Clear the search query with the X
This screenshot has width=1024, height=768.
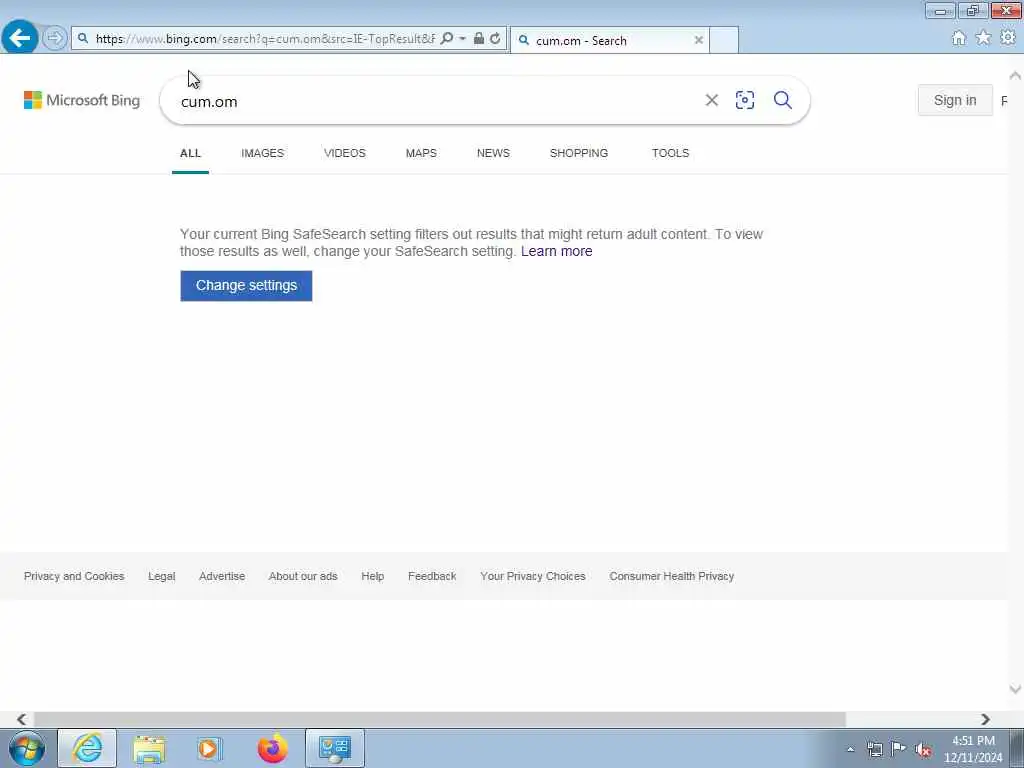tap(712, 100)
